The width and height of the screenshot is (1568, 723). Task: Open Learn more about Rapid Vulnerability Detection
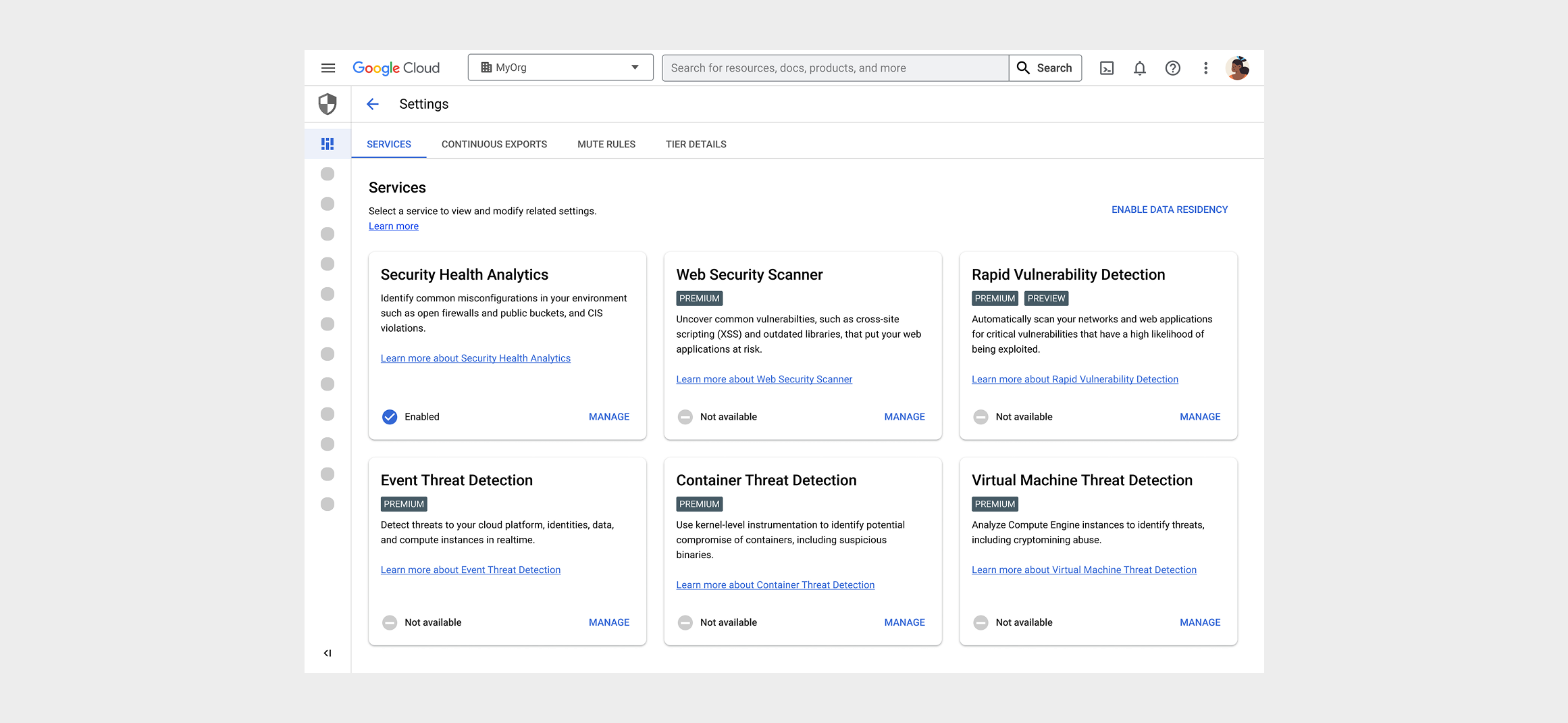1075,379
